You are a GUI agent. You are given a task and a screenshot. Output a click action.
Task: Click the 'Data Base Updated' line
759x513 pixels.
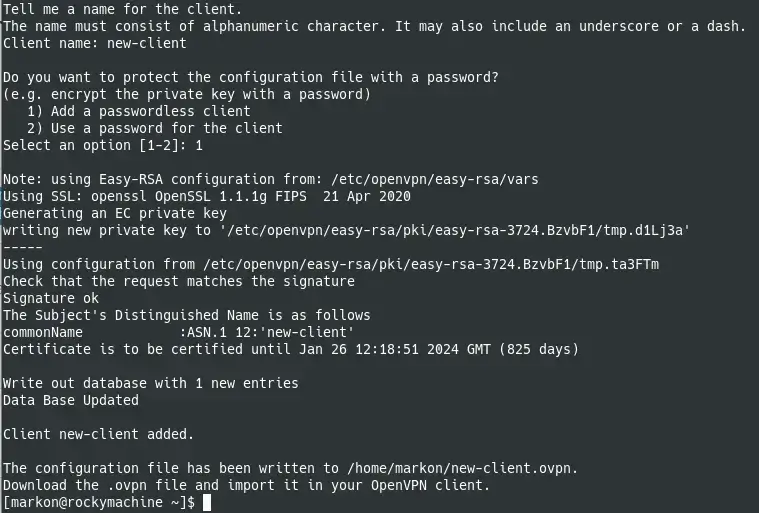(71, 400)
